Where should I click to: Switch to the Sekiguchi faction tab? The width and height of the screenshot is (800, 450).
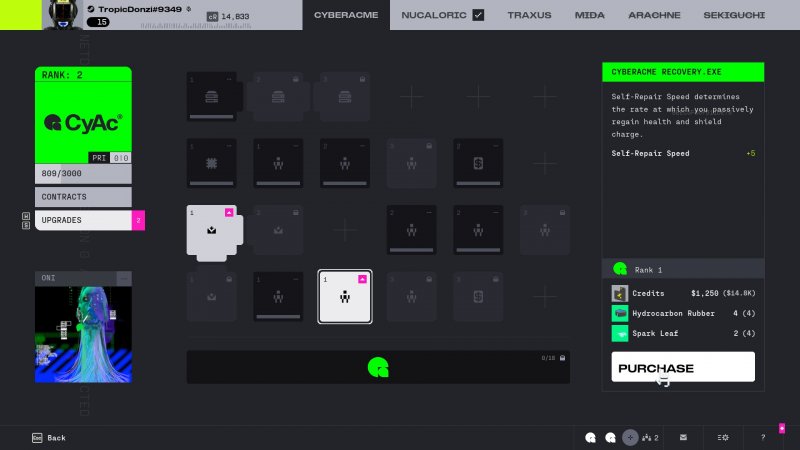[734, 15]
